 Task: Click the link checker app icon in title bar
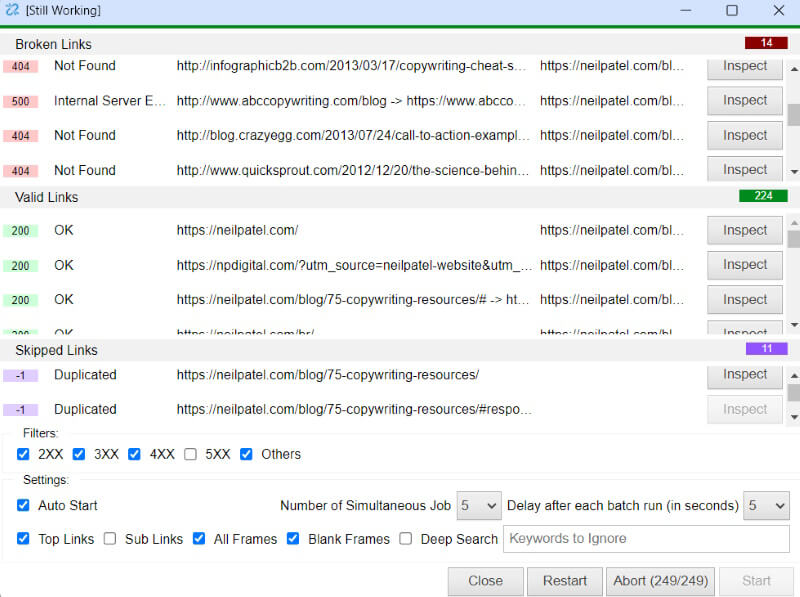(12, 10)
